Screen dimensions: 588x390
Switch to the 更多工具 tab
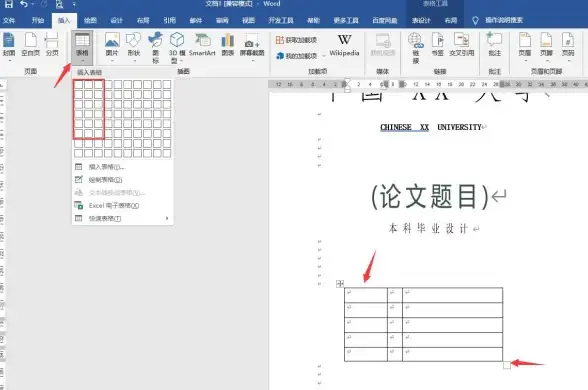[346, 20]
